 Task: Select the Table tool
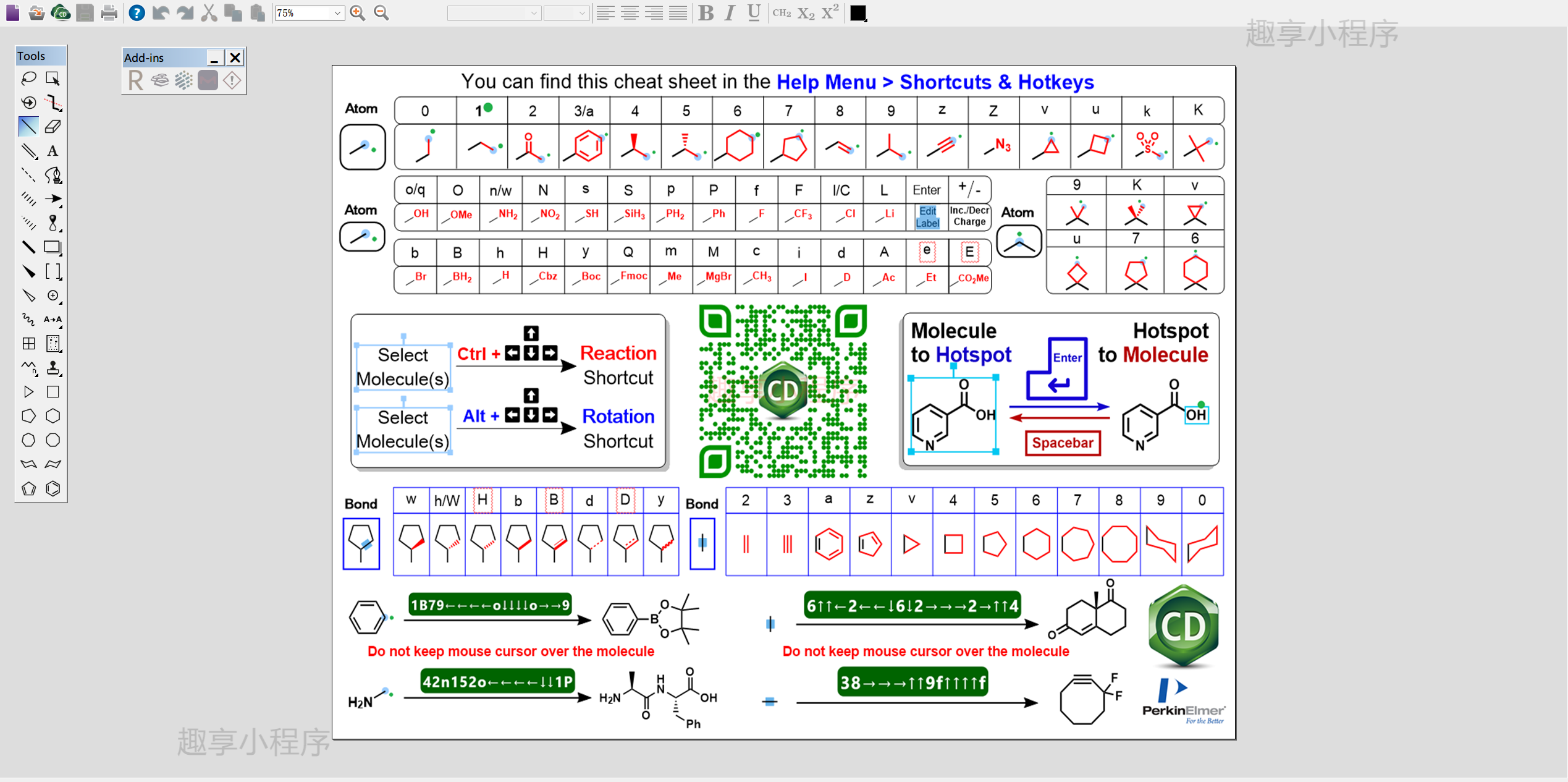[x=28, y=344]
